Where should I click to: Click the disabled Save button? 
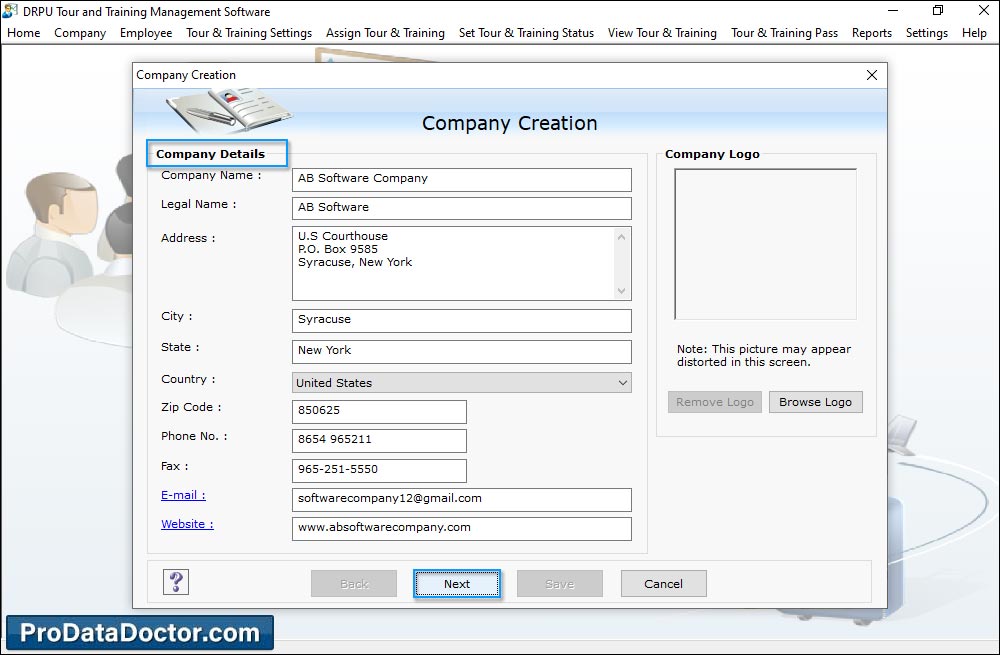point(559,584)
